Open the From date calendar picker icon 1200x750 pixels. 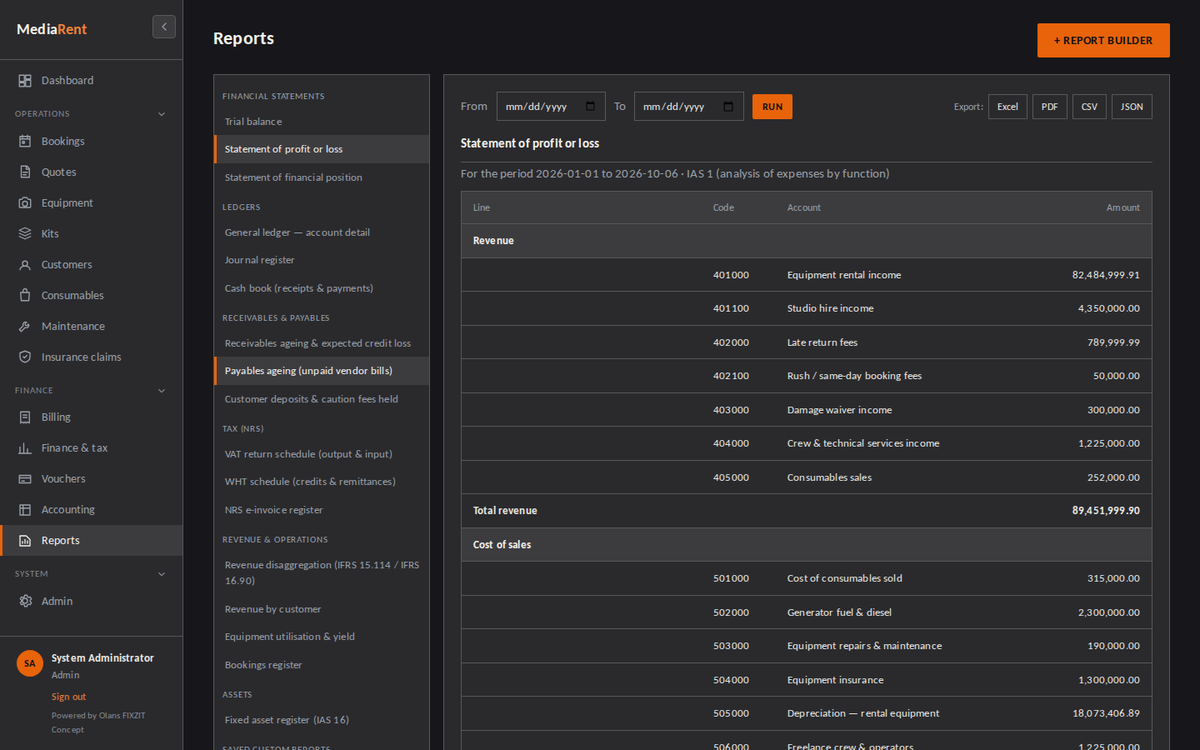pos(590,107)
